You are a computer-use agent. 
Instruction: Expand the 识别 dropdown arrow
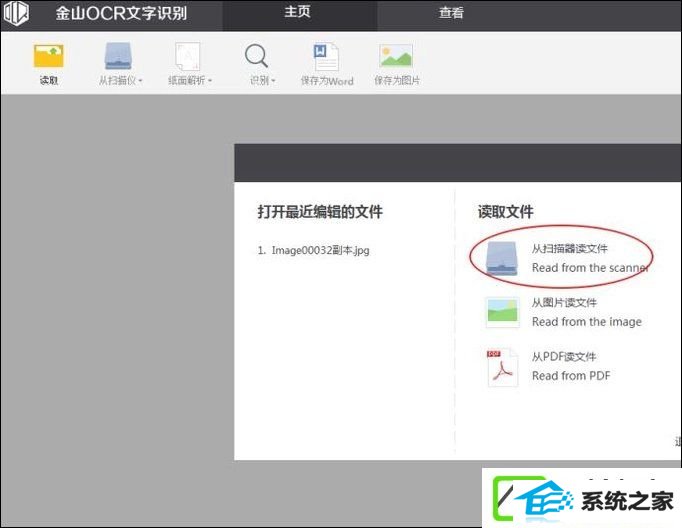coord(273,81)
